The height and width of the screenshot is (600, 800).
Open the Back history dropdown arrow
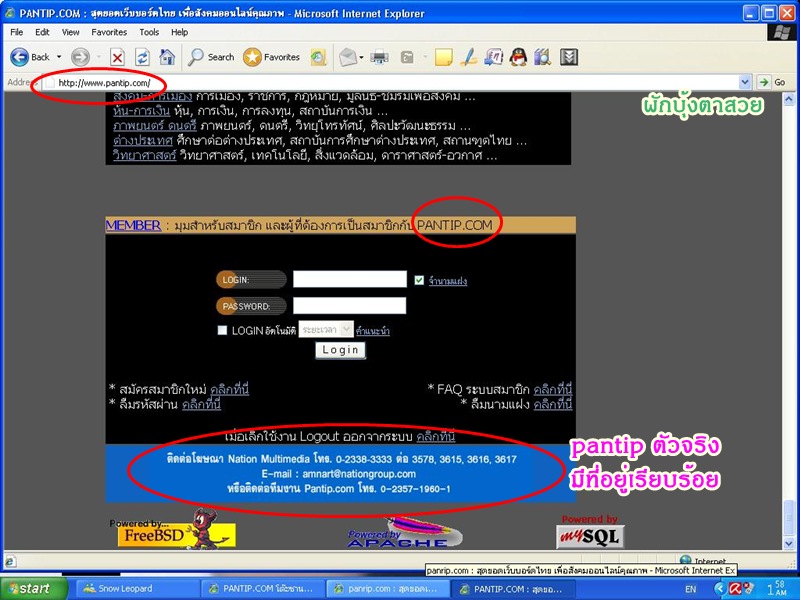[x=59, y=57]
